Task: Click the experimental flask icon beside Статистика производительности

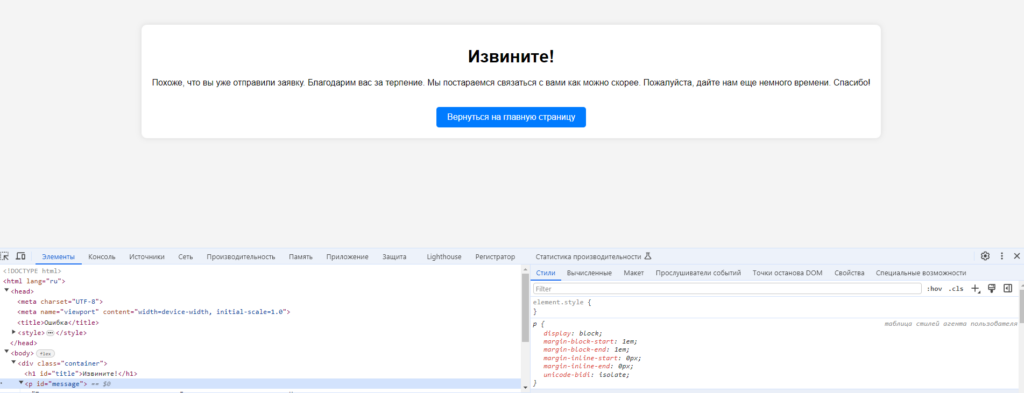Action: click(648, 257)
